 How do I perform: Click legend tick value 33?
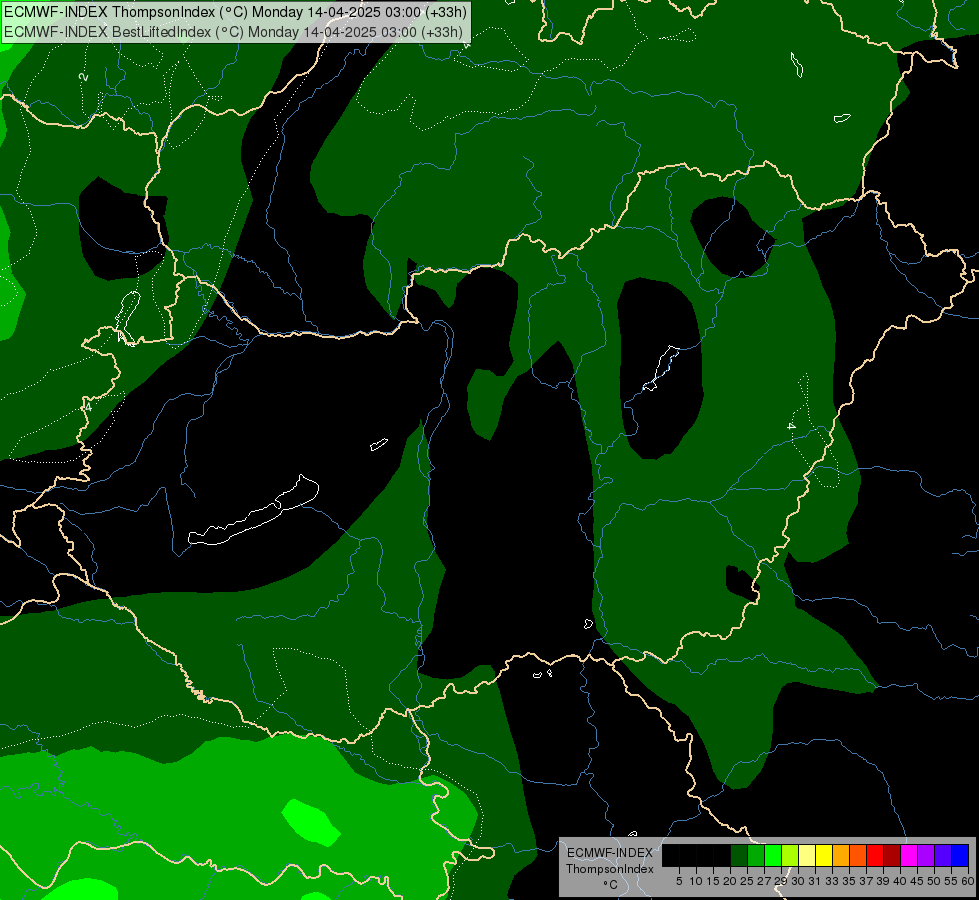832,881
